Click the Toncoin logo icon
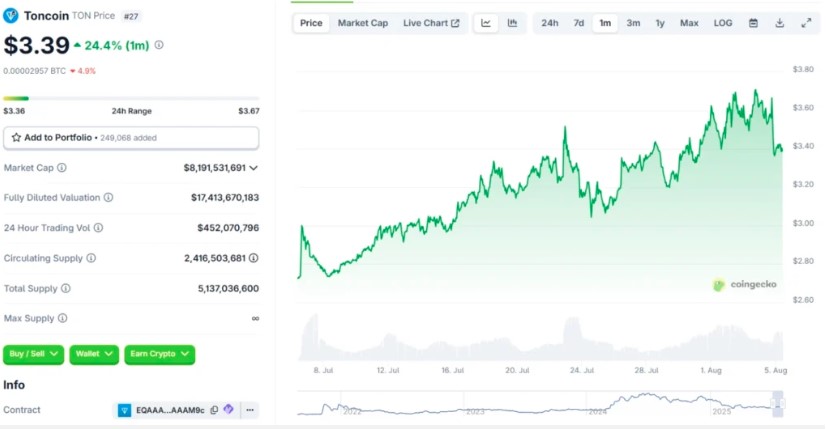Viewport: 826px width, 429px height. click(x=11, y=16)
